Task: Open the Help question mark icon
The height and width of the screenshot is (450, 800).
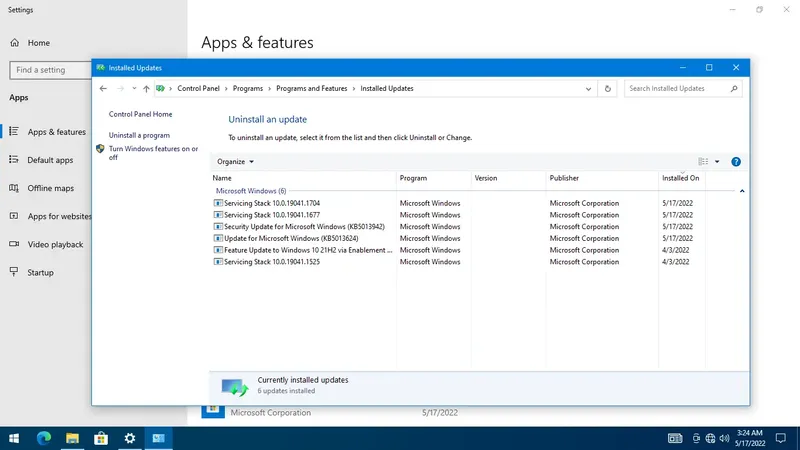Action: tap(736, 161)
